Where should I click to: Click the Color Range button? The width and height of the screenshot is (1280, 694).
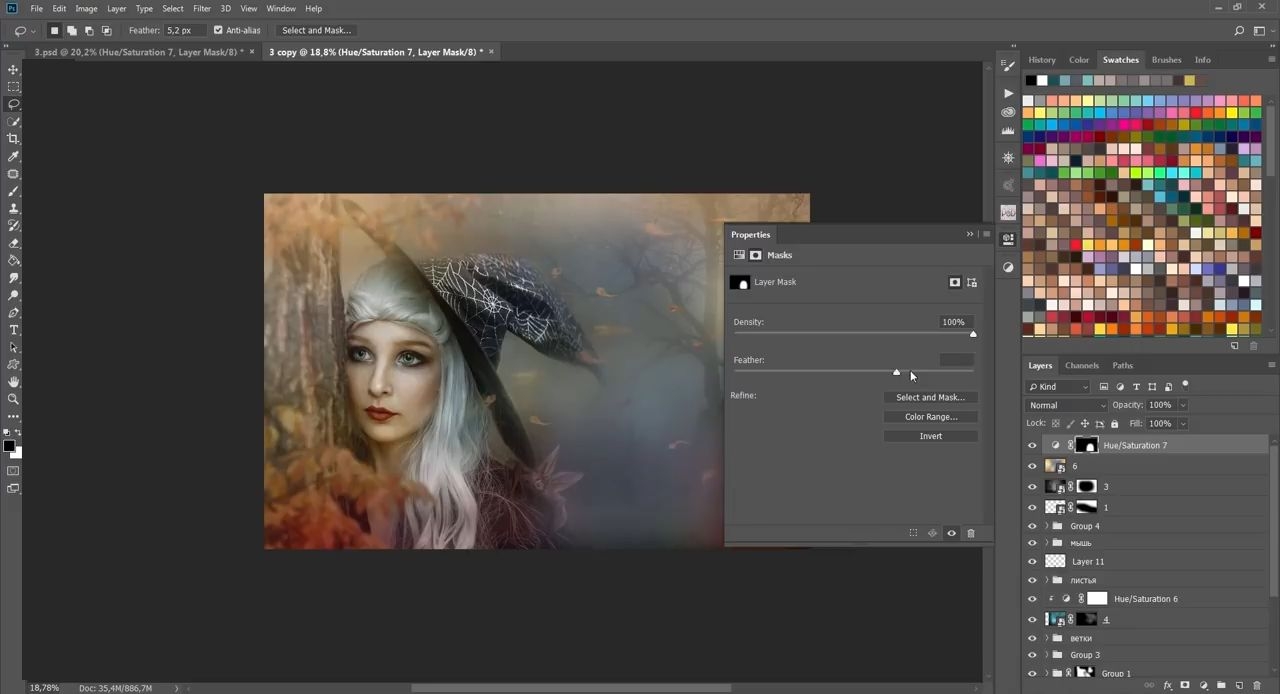click(931, 417)
